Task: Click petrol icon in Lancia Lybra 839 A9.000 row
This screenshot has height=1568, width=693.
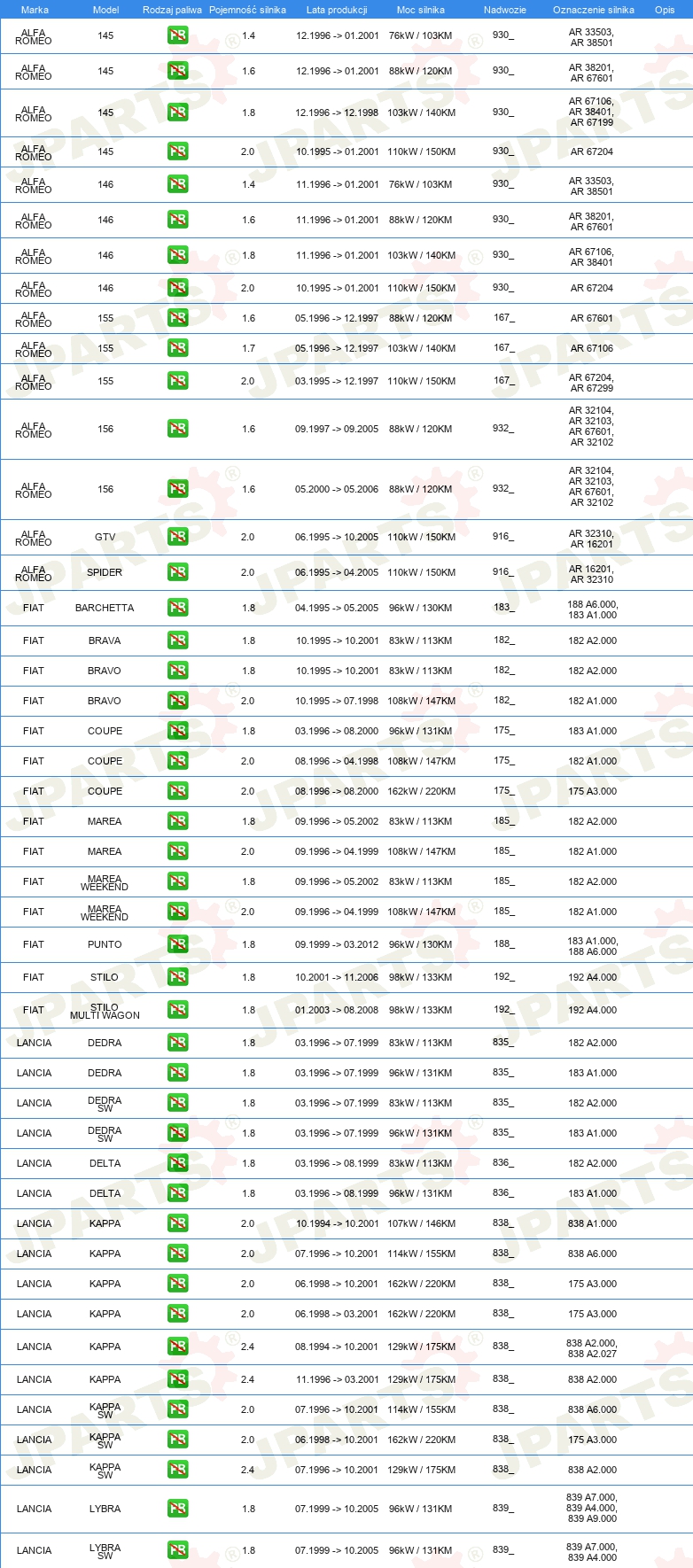Action: click(177, 1509)
